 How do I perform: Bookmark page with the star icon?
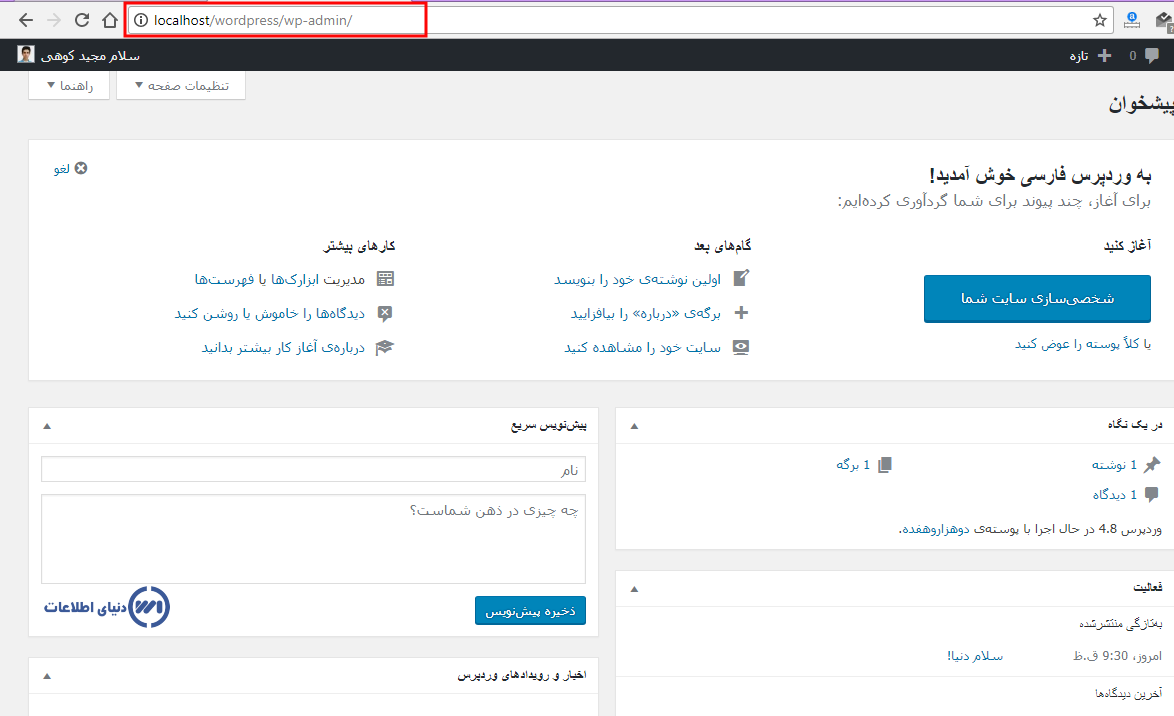1099,20
